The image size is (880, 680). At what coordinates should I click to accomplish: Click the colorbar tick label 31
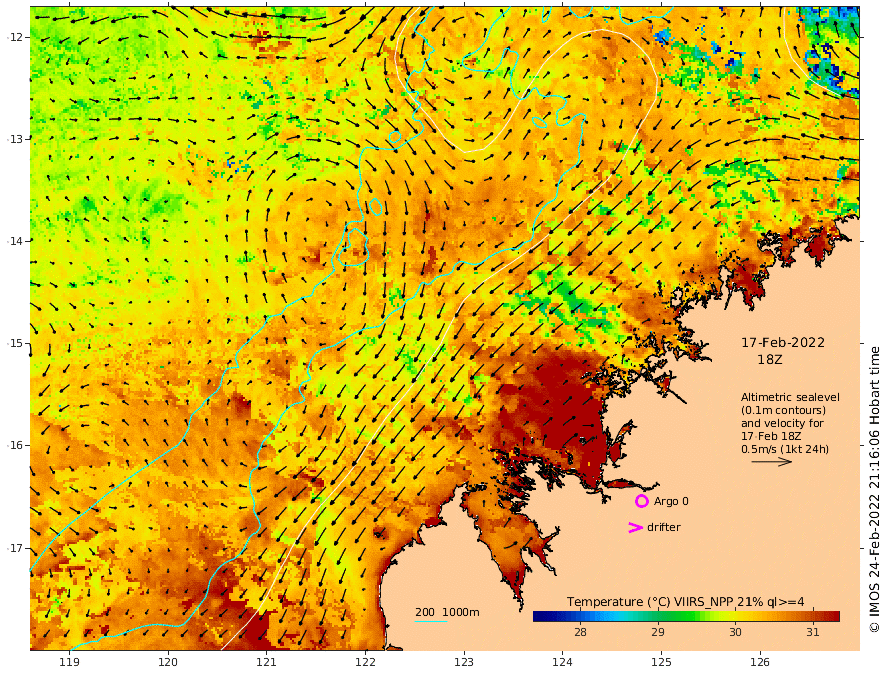tap(813, 632)
